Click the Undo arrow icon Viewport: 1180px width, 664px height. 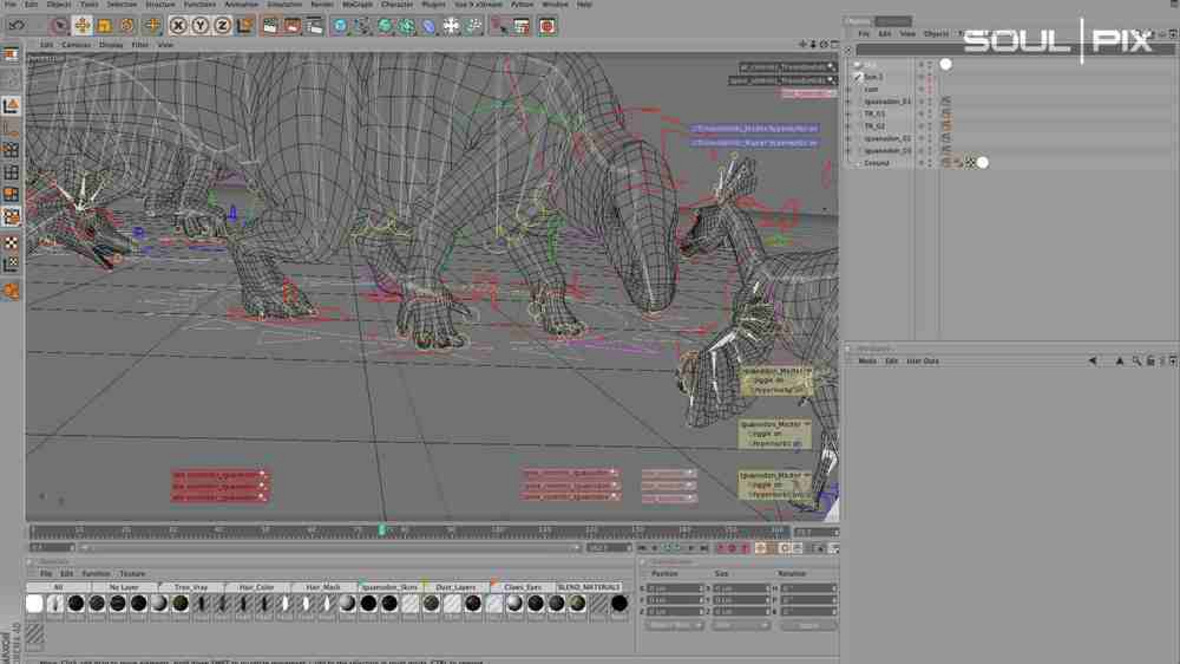click(17, 26)
